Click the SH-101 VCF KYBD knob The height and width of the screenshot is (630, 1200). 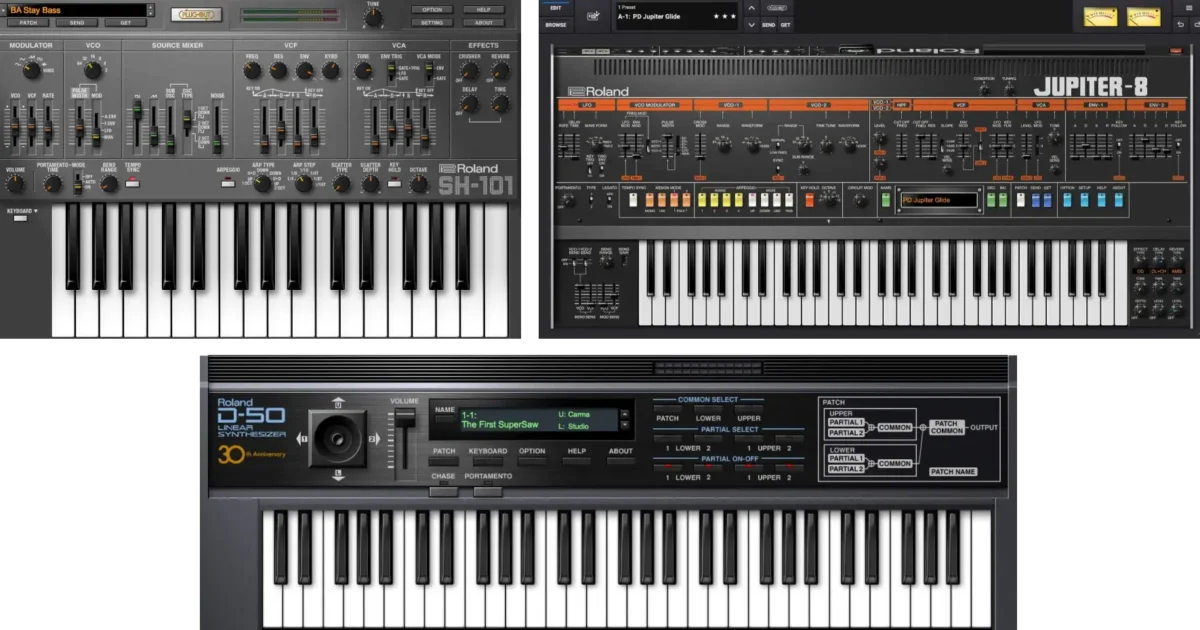click(x=331, y=71)
